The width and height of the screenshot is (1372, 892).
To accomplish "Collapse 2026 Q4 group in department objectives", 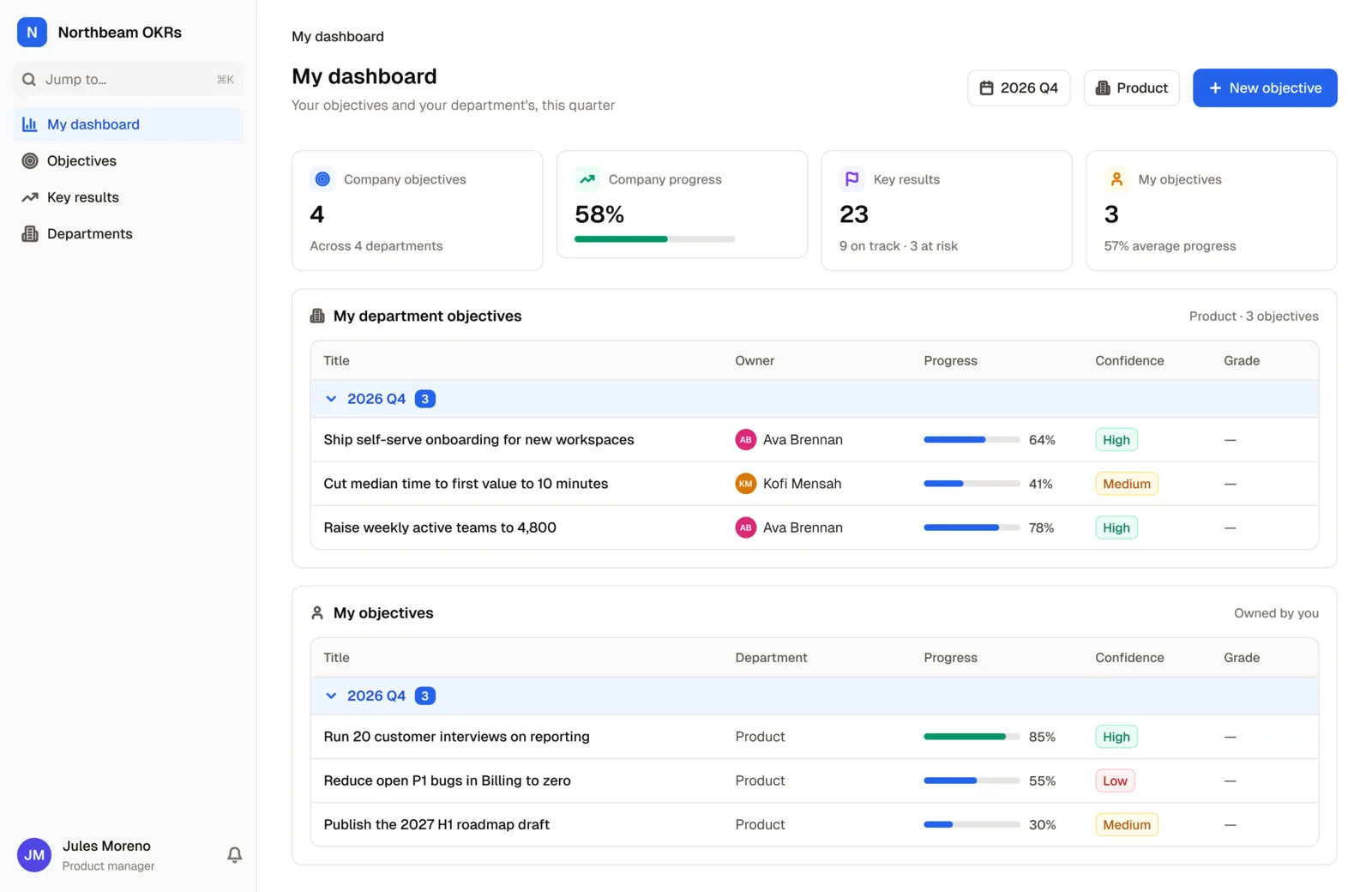I will 331,399.
